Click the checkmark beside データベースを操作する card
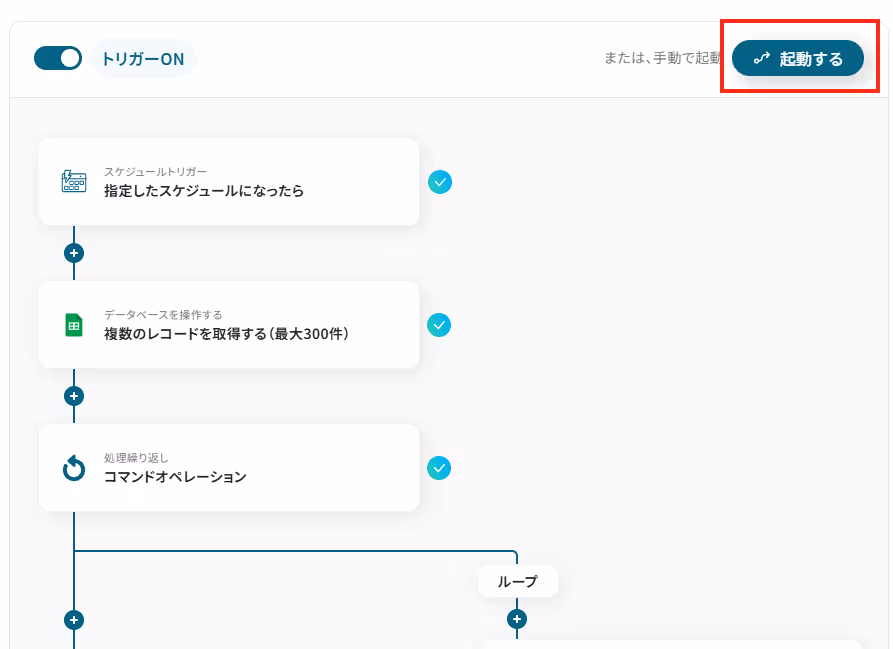This screenshot has width=893, height=649. [x=439, y=325]
